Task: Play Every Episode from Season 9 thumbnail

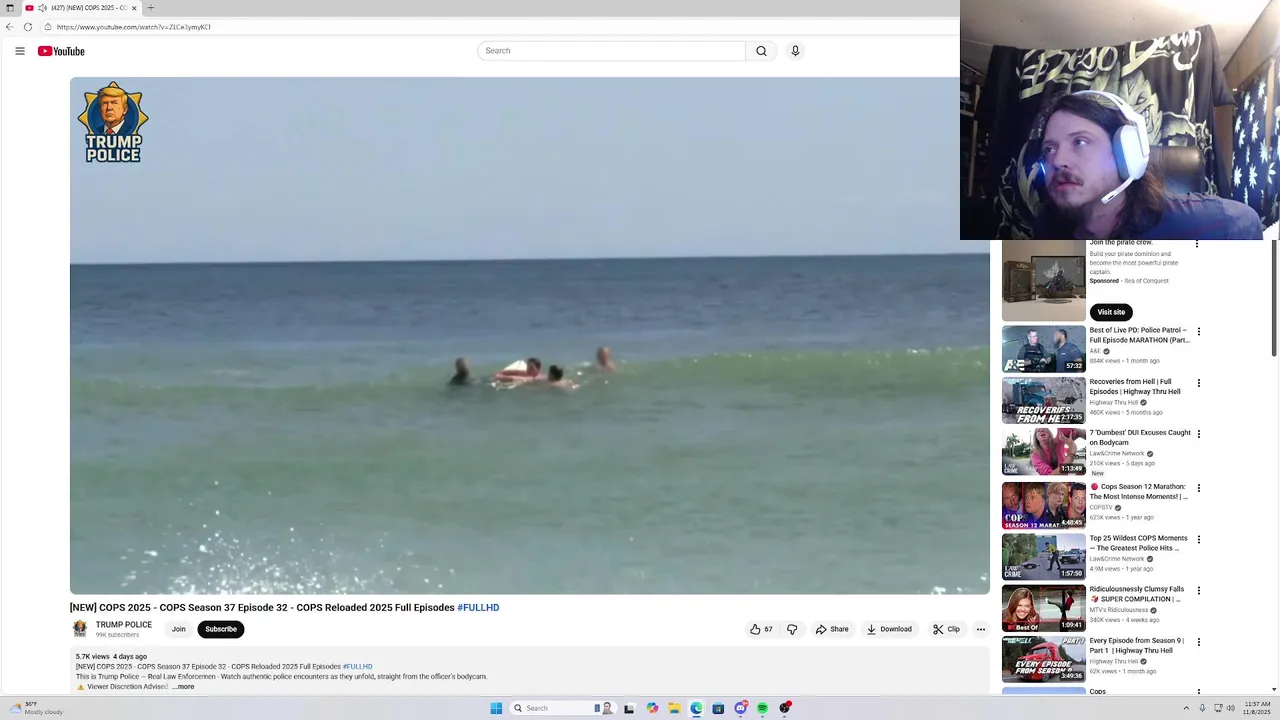Action: click(1044, 659)
